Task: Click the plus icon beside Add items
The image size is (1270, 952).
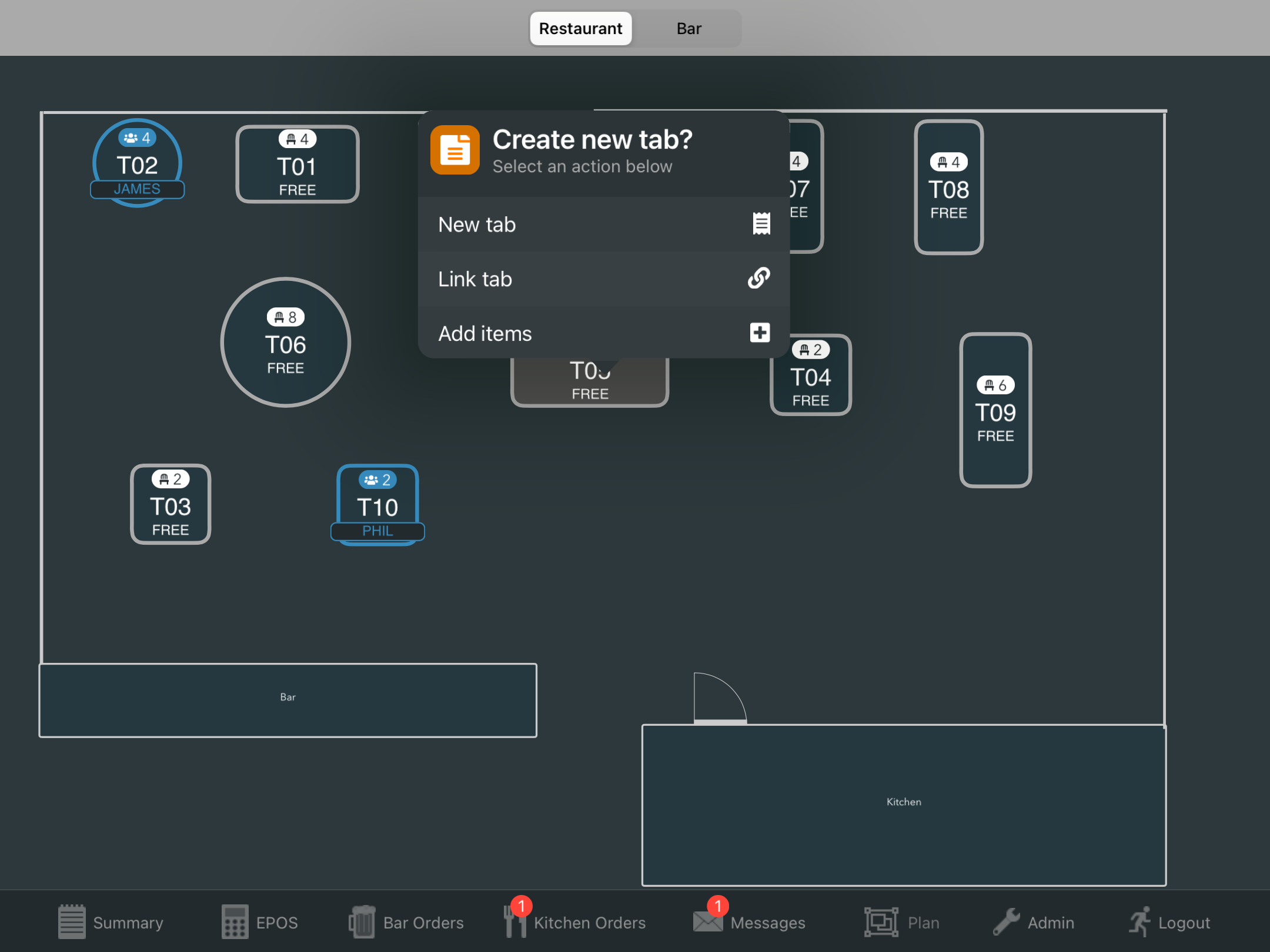Action: pos(760,333)
